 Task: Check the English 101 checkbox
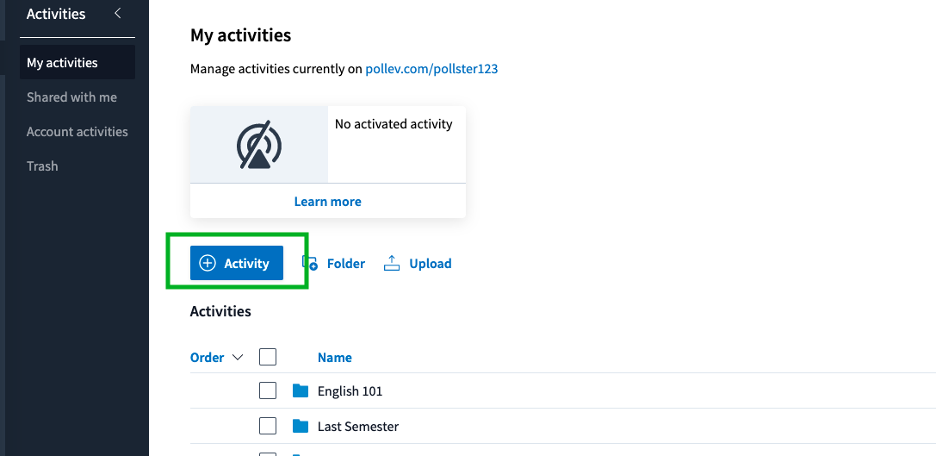click(268, 391)
